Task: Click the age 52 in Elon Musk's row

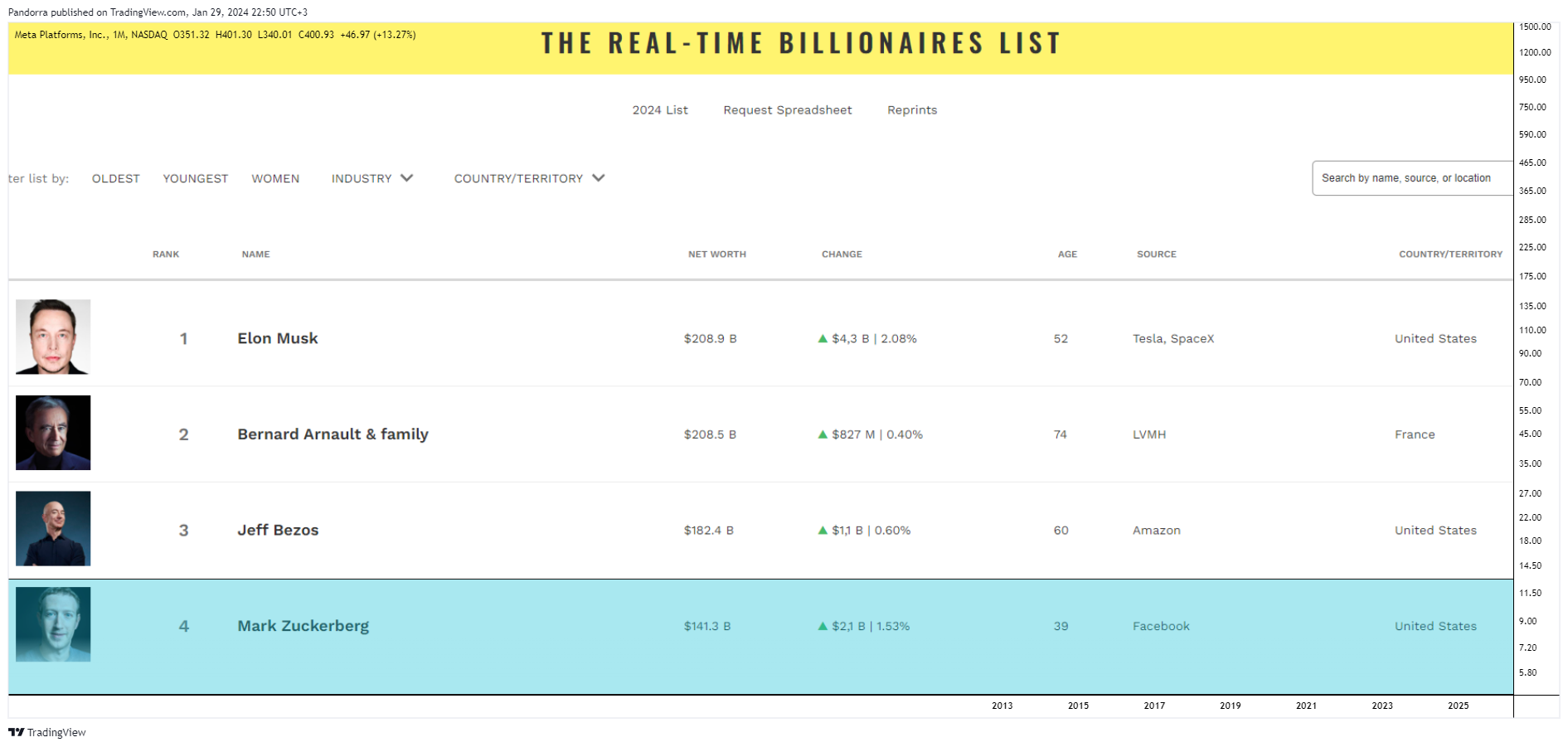Action: tap(1061, 338)
